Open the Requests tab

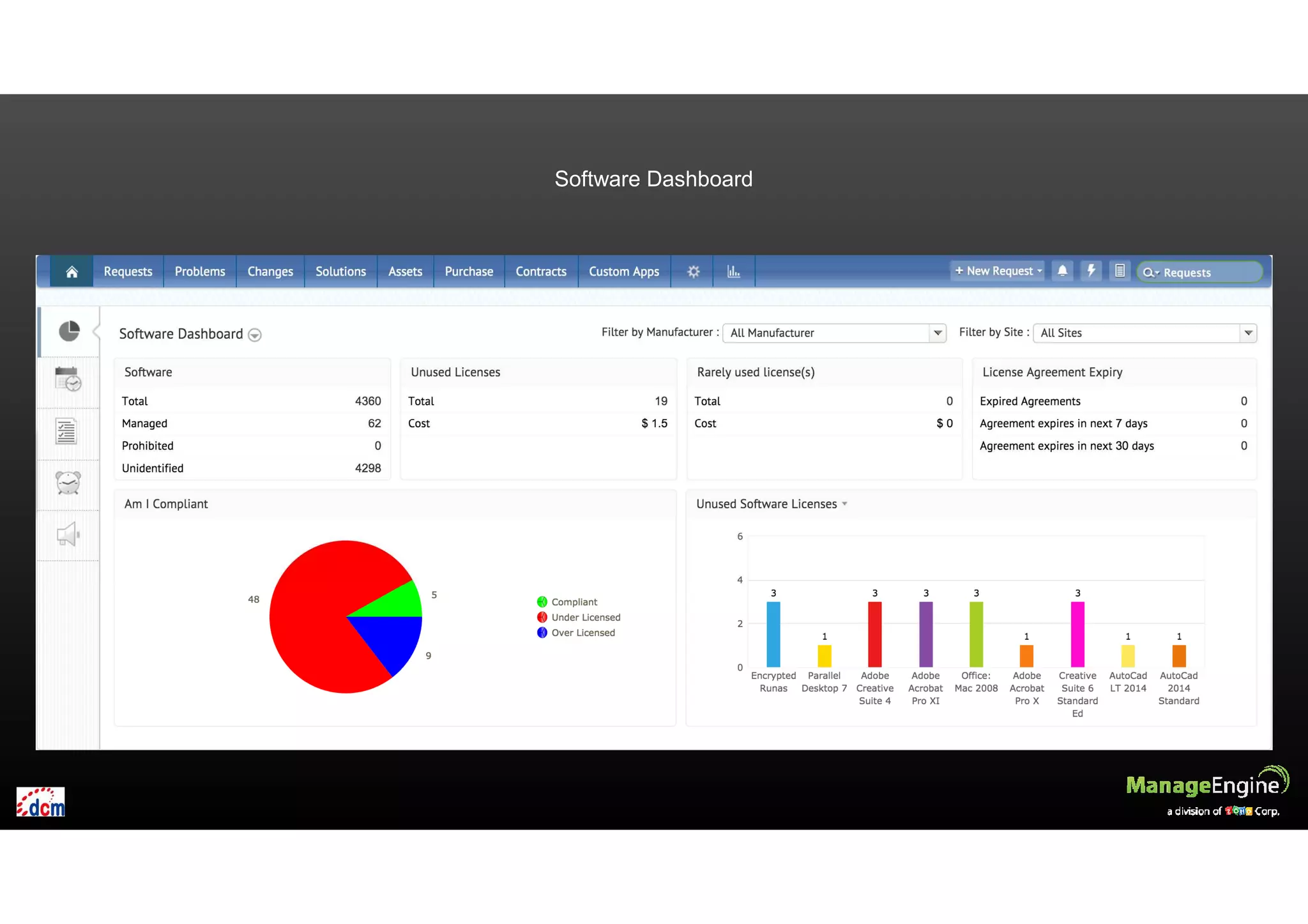coord(128,272)
